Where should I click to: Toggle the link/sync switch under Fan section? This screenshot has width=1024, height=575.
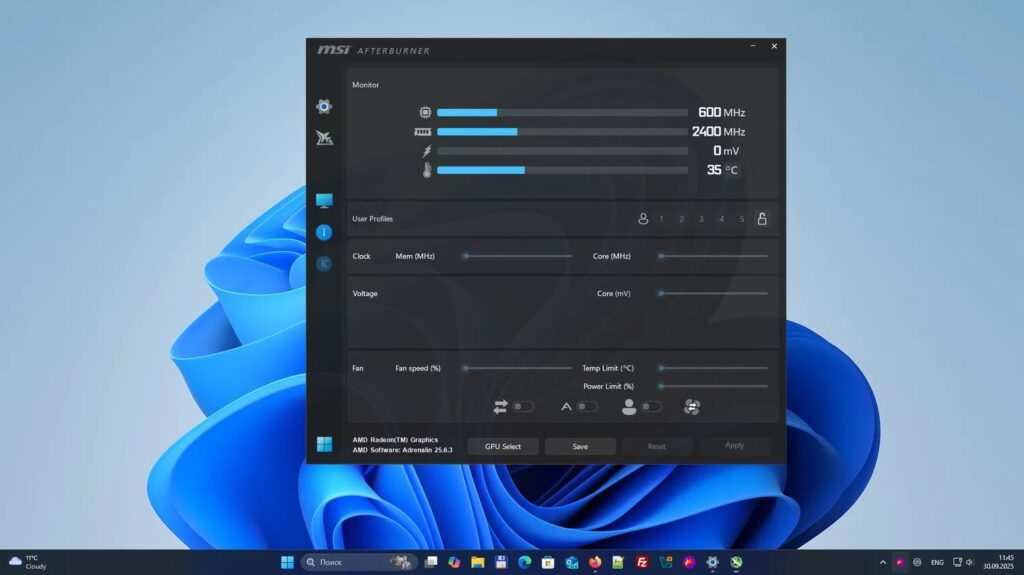[x=523, y=407]
